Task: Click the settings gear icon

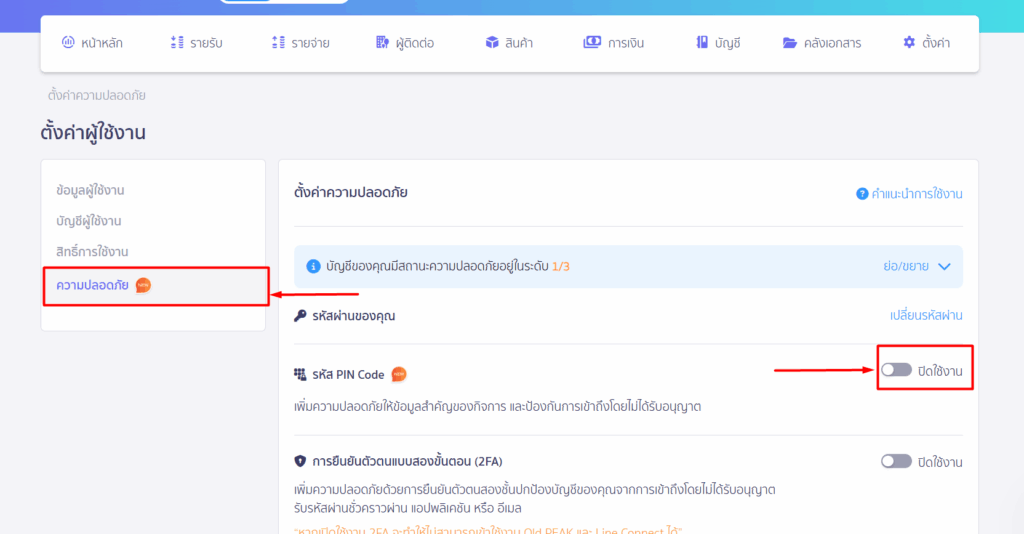Action: (909, 43)
